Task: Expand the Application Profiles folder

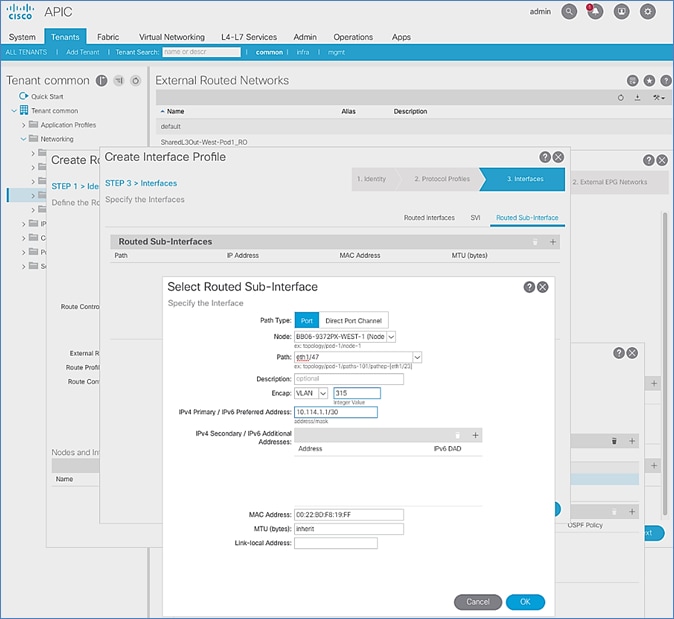Action: [x=23, y=125]
